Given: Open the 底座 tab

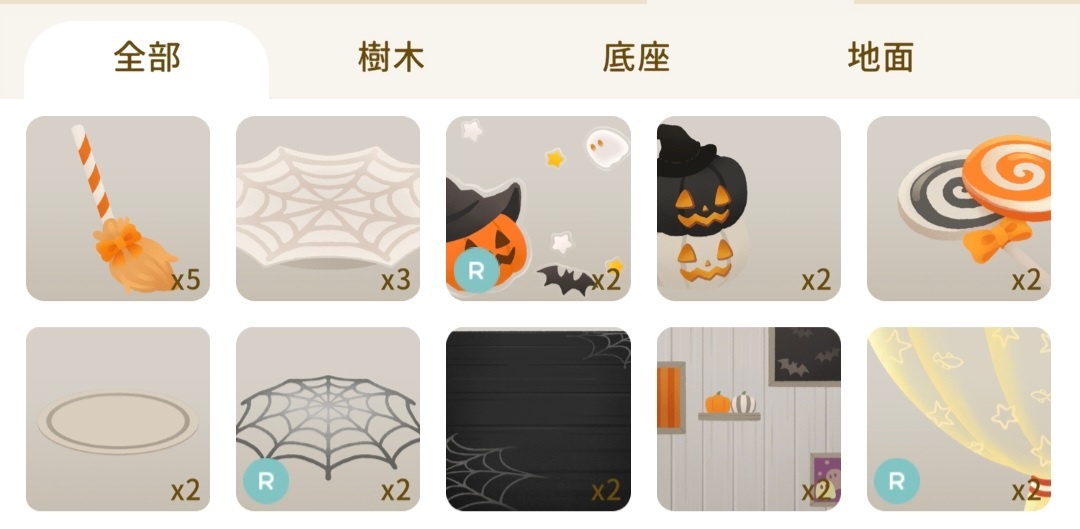Looking at the screenshot, I should click(636, 57).
